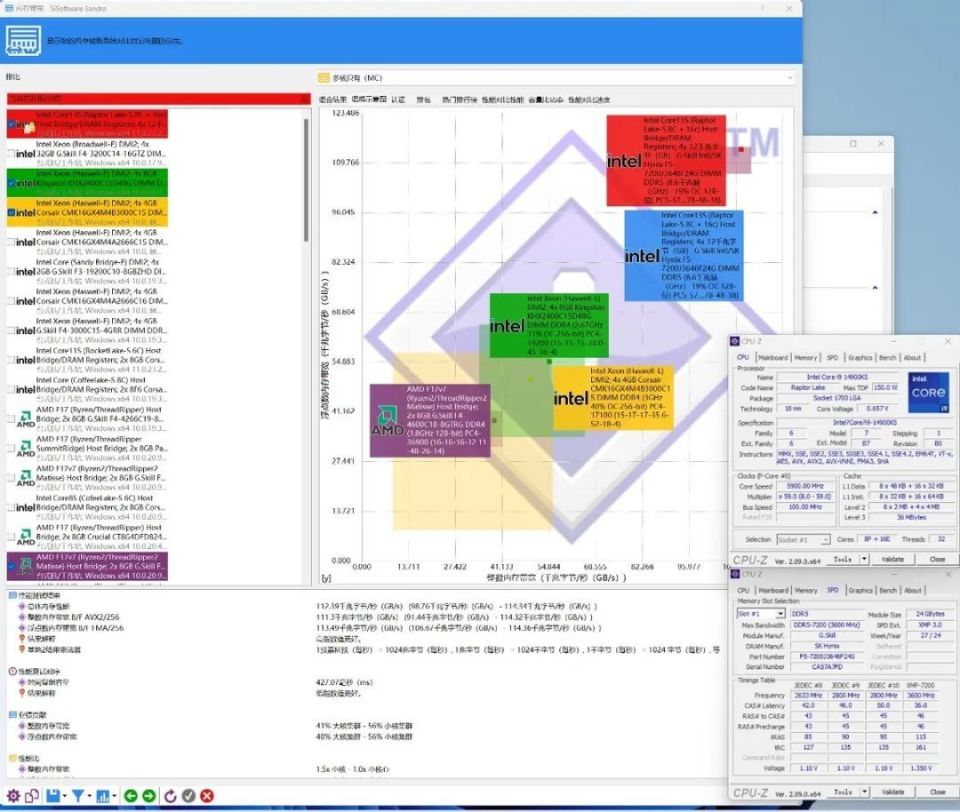Screen dimensions: 960x812
Task: Click the red header bar above results list
Action: click(x=159, y=99)
